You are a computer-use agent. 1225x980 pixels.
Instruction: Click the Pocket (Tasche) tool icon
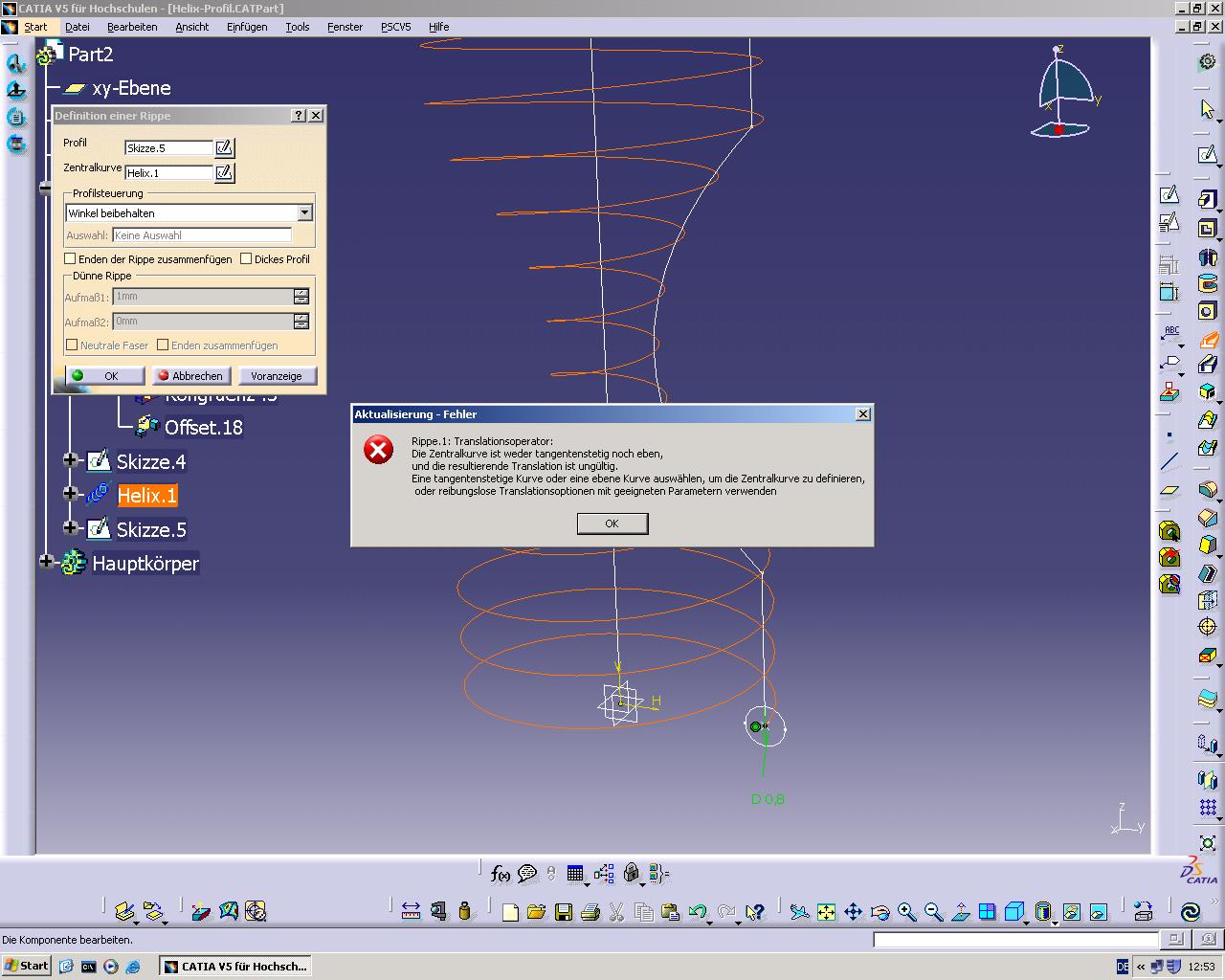click(x=1208, y=229)
